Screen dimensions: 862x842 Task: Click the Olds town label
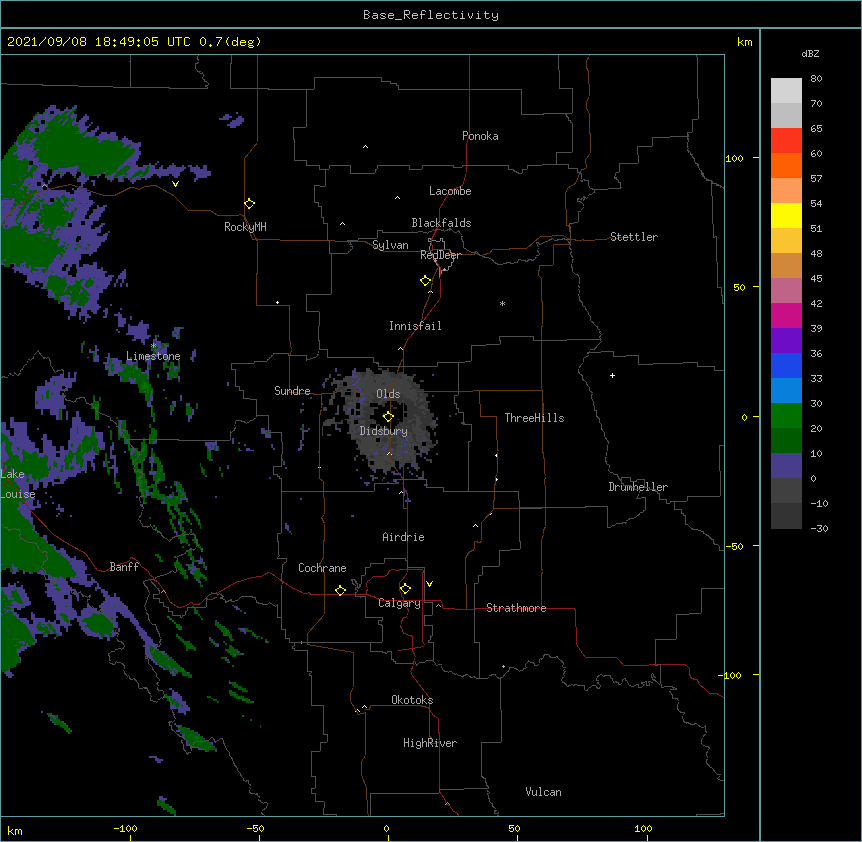(x=388, y=394)
